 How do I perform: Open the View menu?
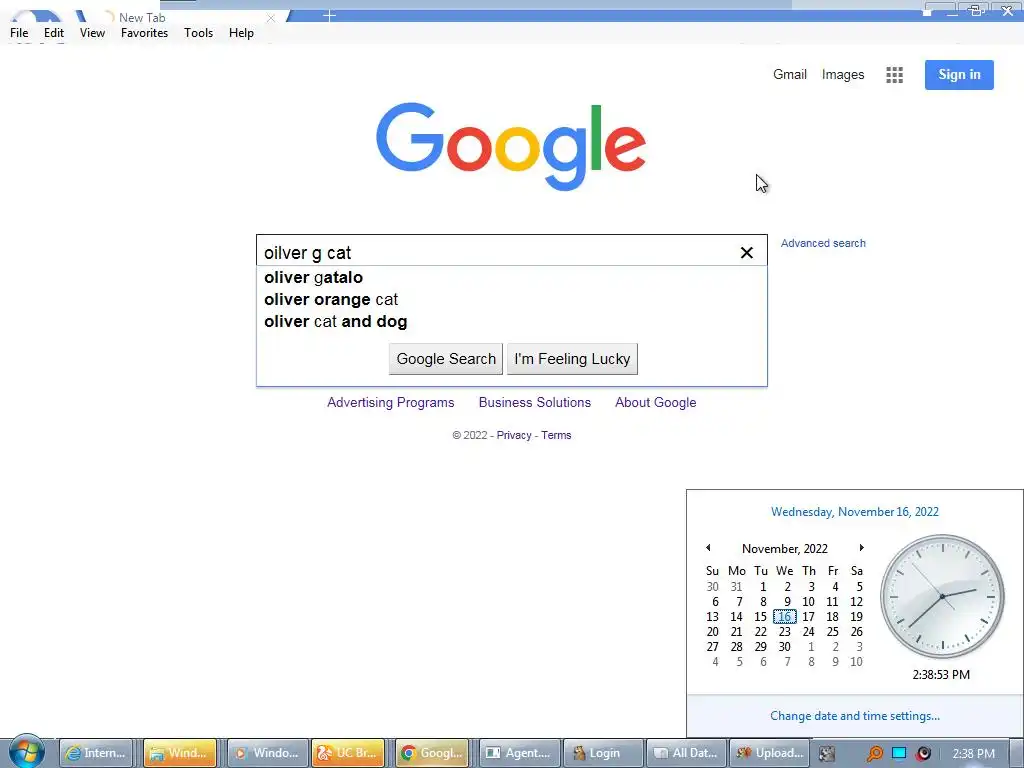(92, 33)
